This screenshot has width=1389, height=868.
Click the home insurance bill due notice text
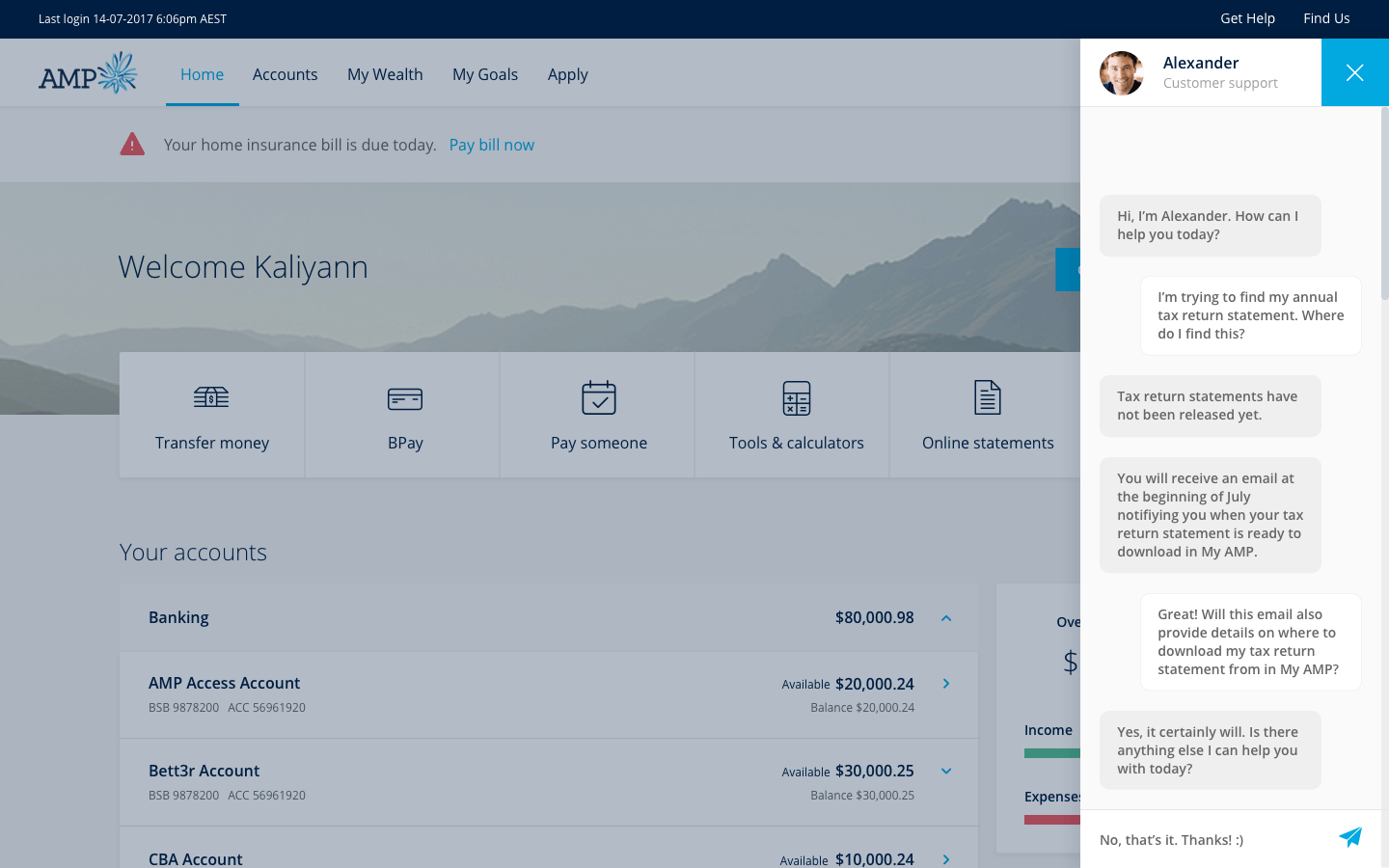click(300, 145)
